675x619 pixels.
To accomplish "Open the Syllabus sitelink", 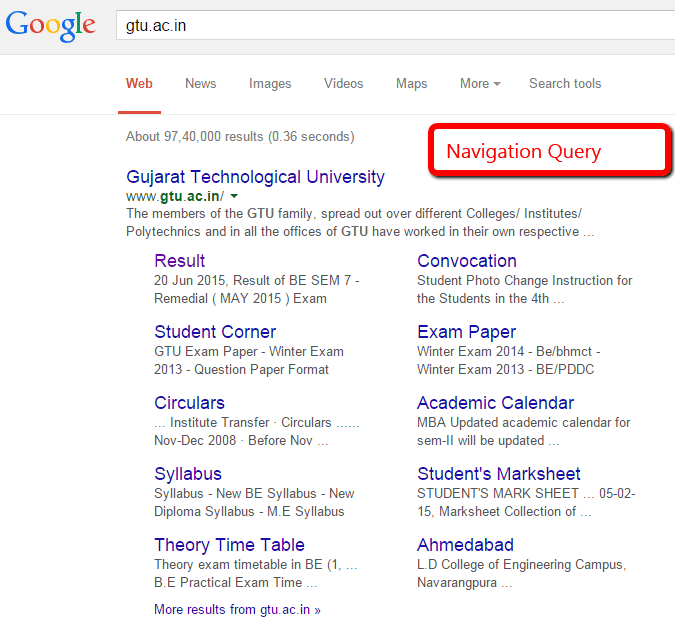I will point(188,474).
